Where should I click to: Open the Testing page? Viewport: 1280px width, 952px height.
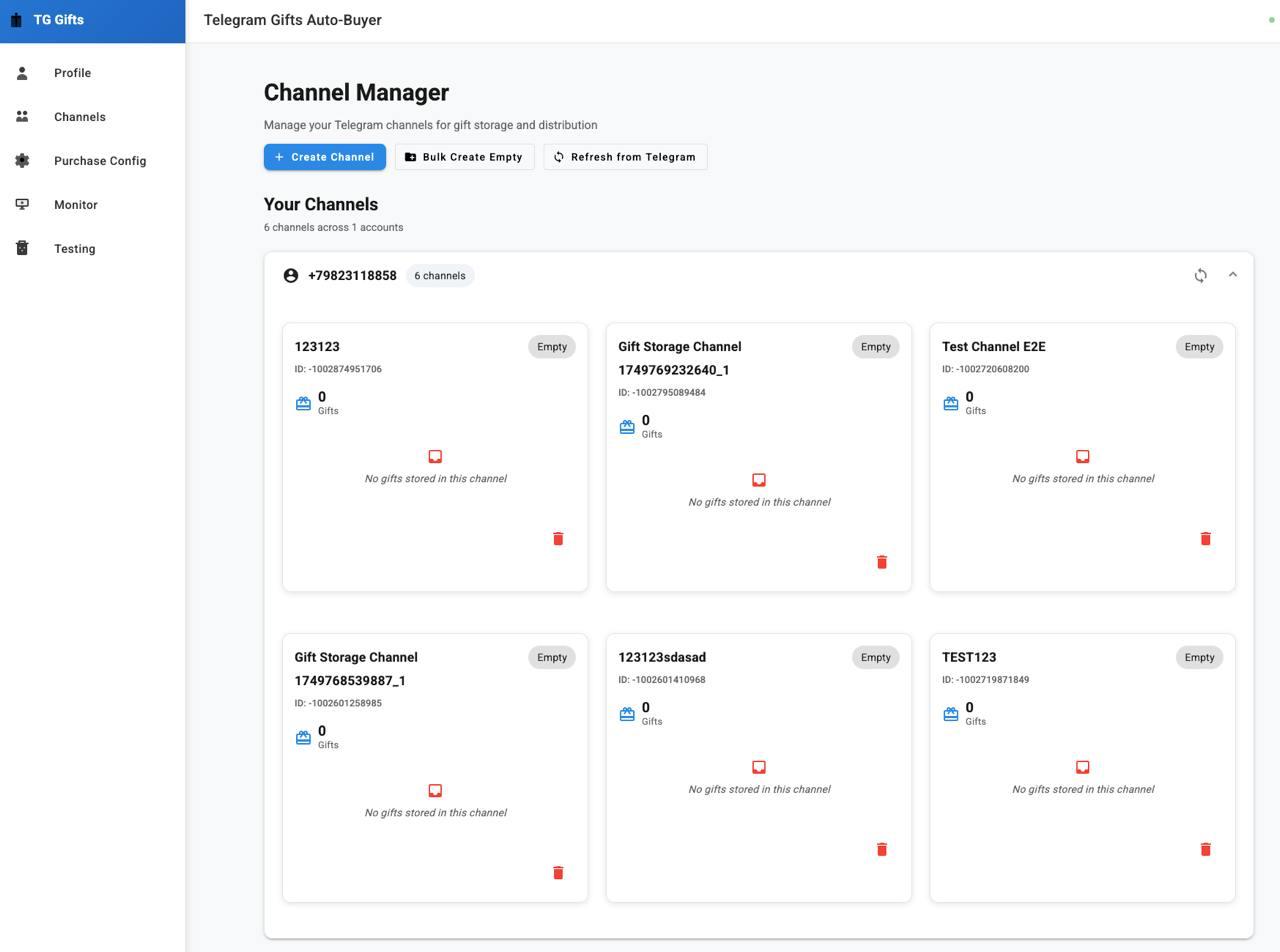(93, 249)
